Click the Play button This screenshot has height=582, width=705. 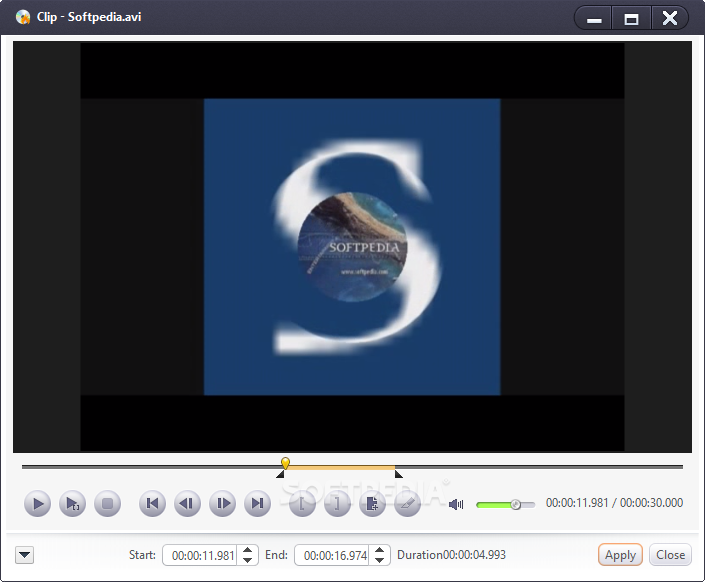click(37, 503)
